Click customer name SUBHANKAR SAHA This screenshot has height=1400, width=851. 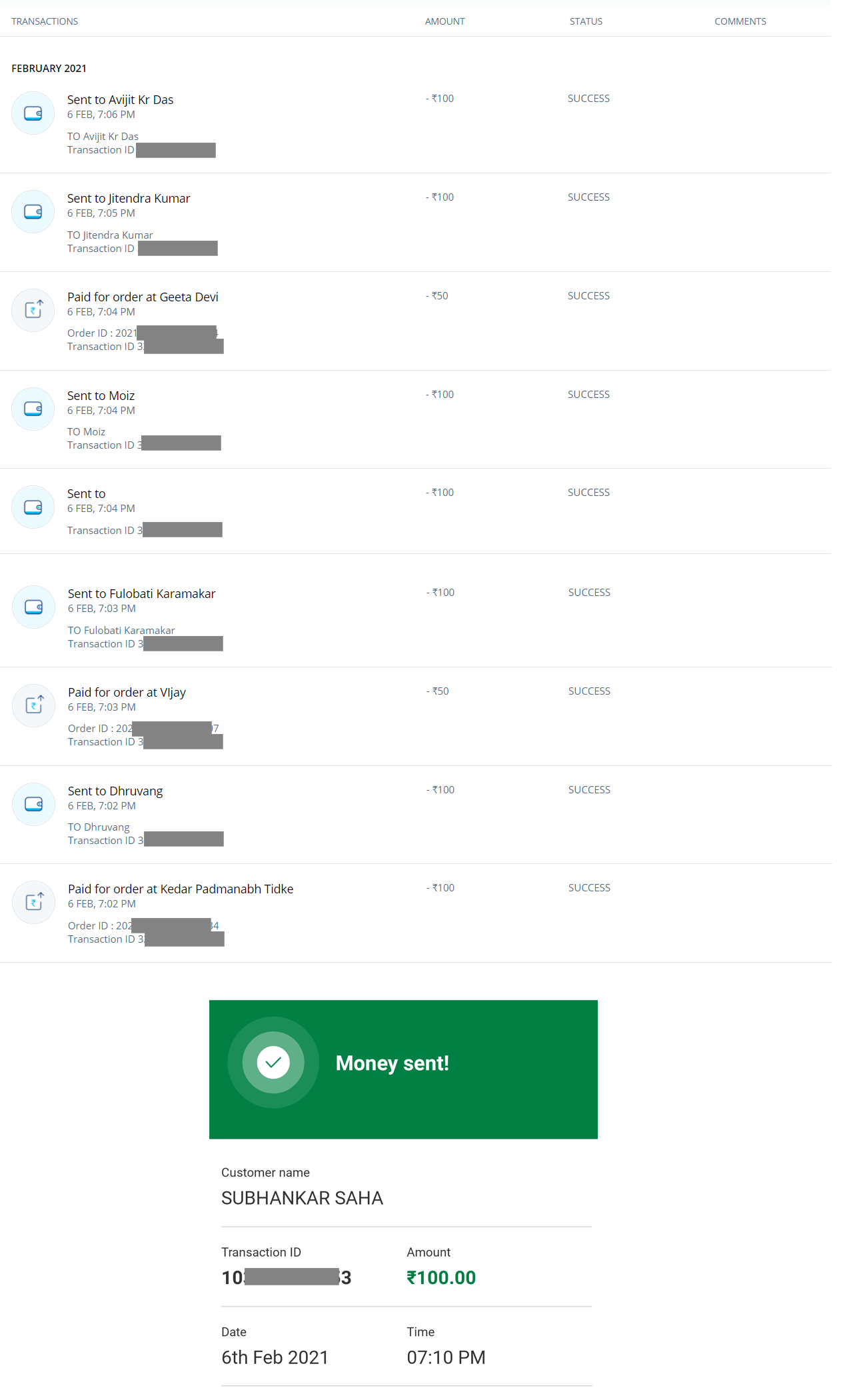tap(302, 1198)
